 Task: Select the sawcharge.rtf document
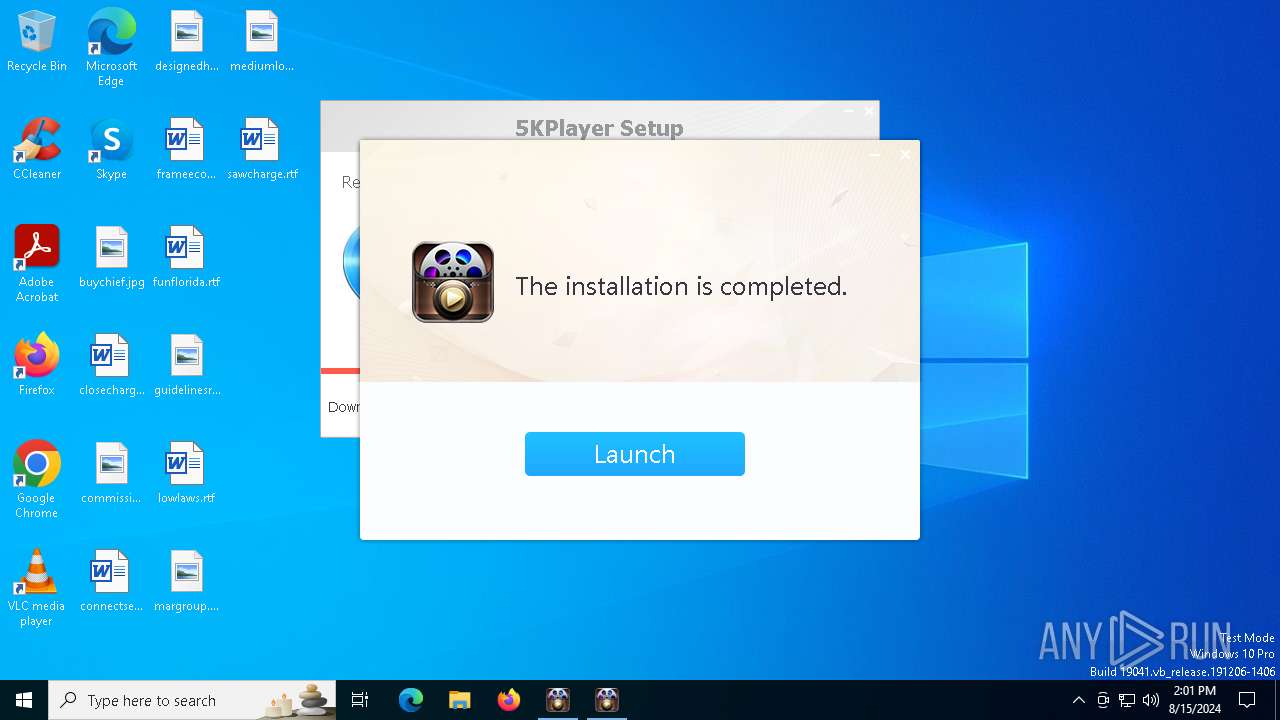(x=262, y=149)
